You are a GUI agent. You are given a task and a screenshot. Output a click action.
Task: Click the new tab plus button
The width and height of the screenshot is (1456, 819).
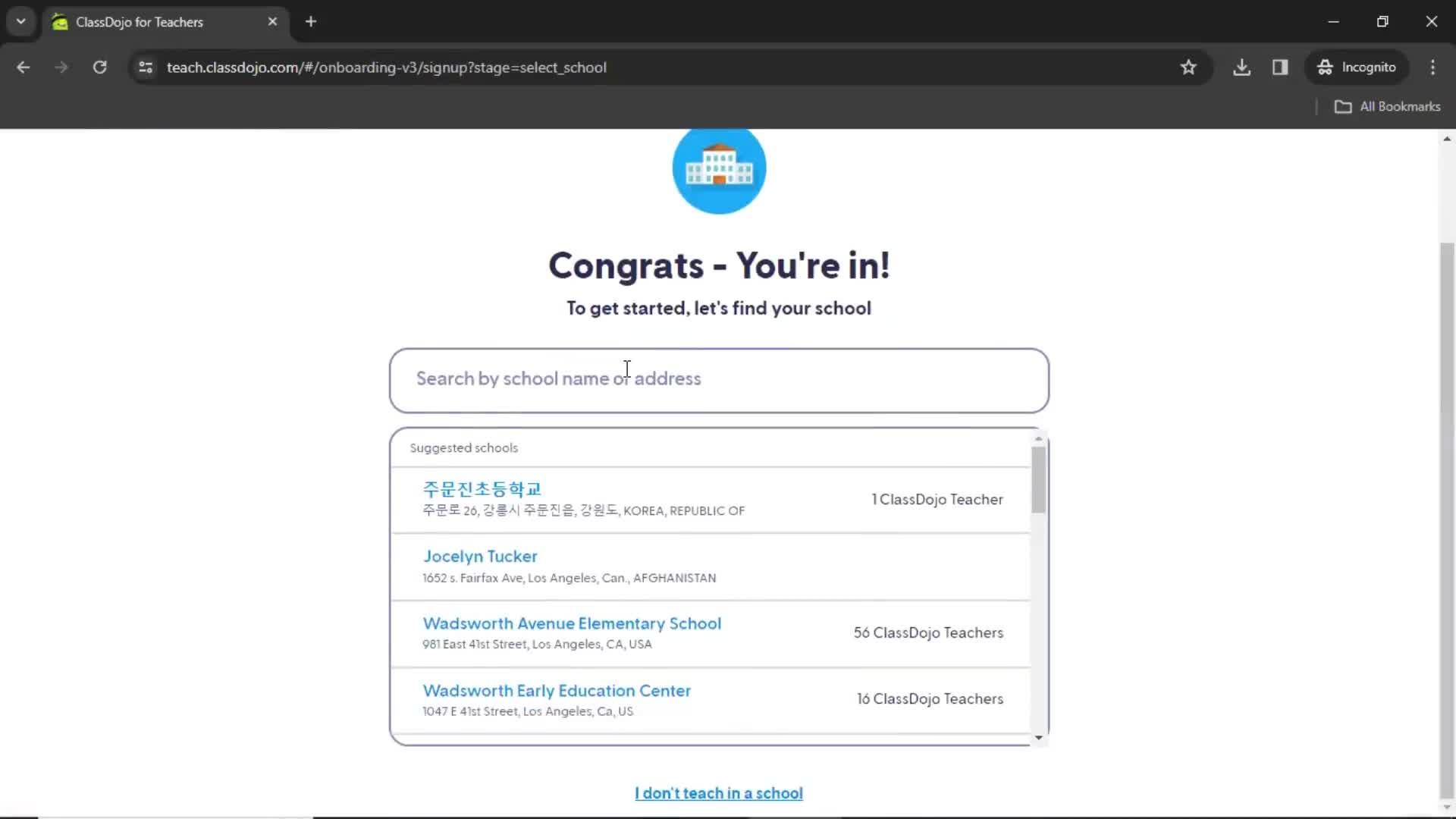click(x=310, y=21)
